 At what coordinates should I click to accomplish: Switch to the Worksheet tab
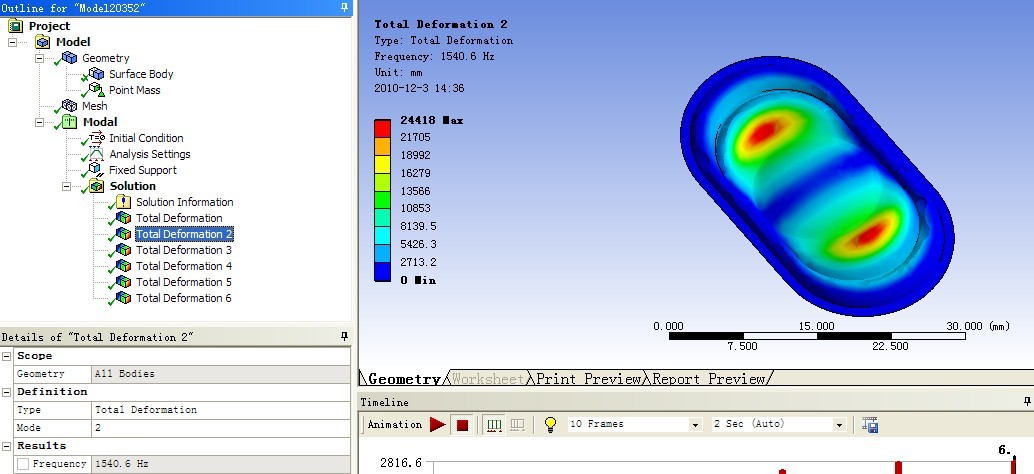click(x=487, y=378)
